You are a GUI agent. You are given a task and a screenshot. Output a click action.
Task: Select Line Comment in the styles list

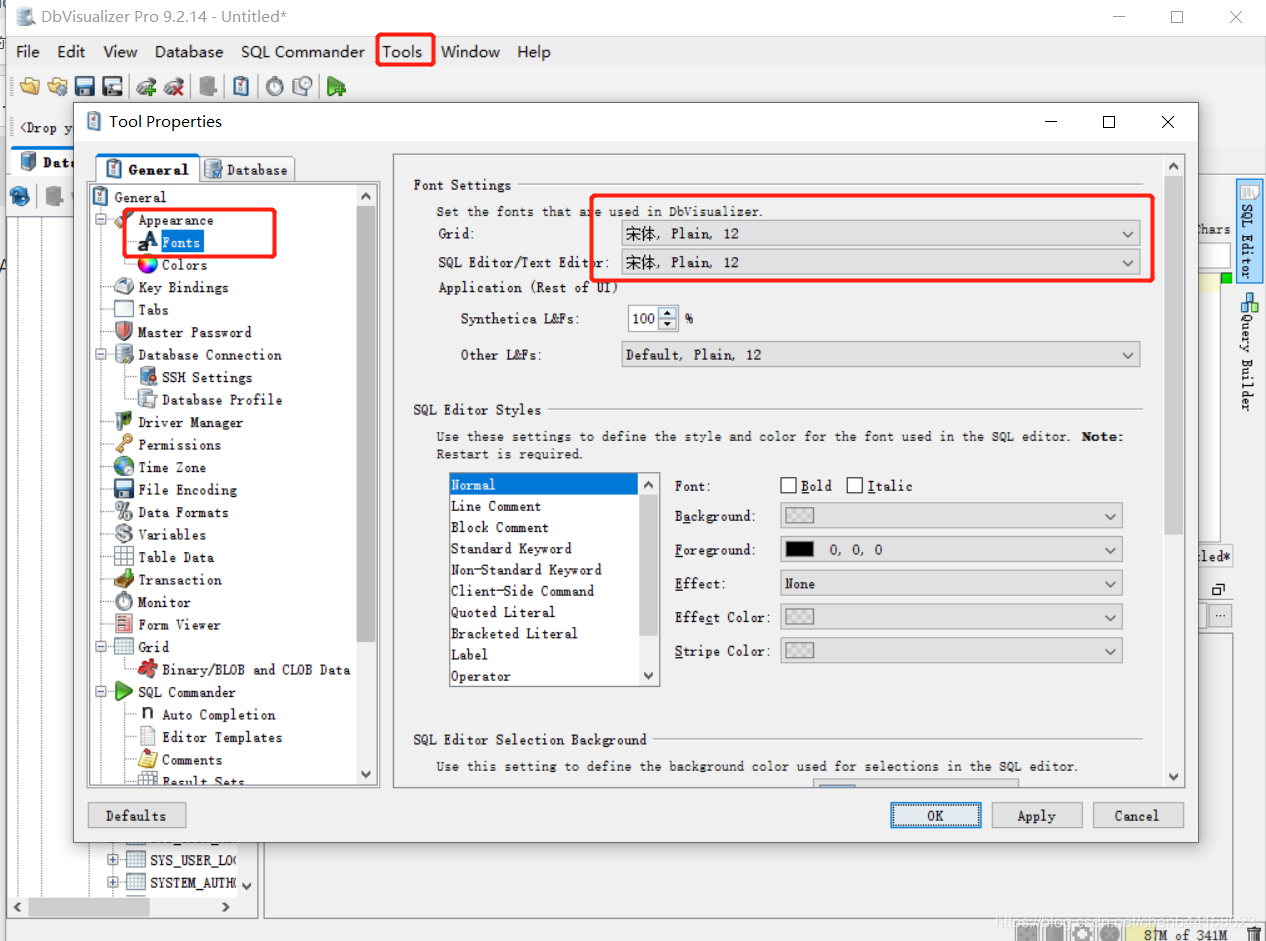tap(495, 505)
